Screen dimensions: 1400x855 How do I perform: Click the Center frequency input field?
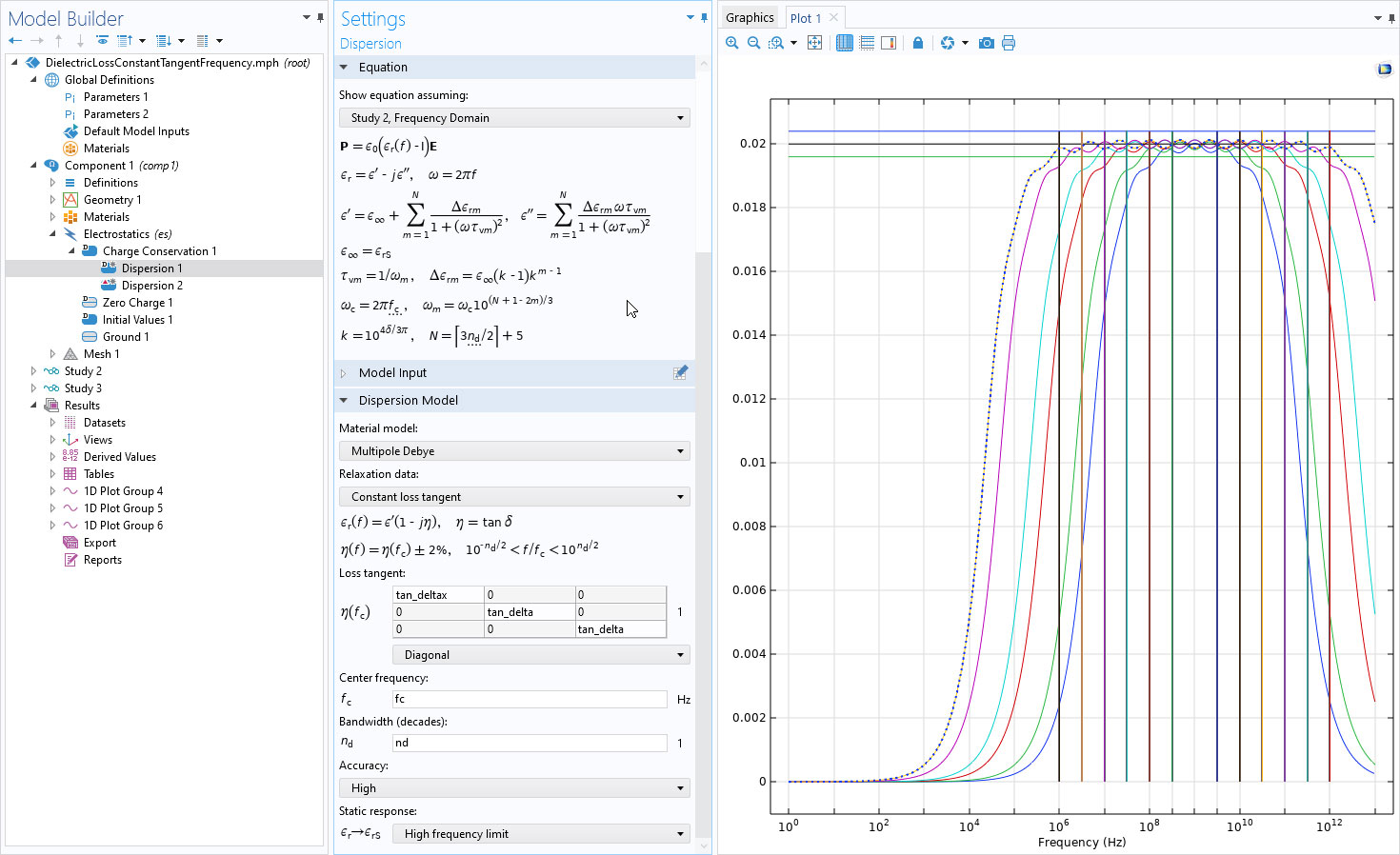[530, 700]
